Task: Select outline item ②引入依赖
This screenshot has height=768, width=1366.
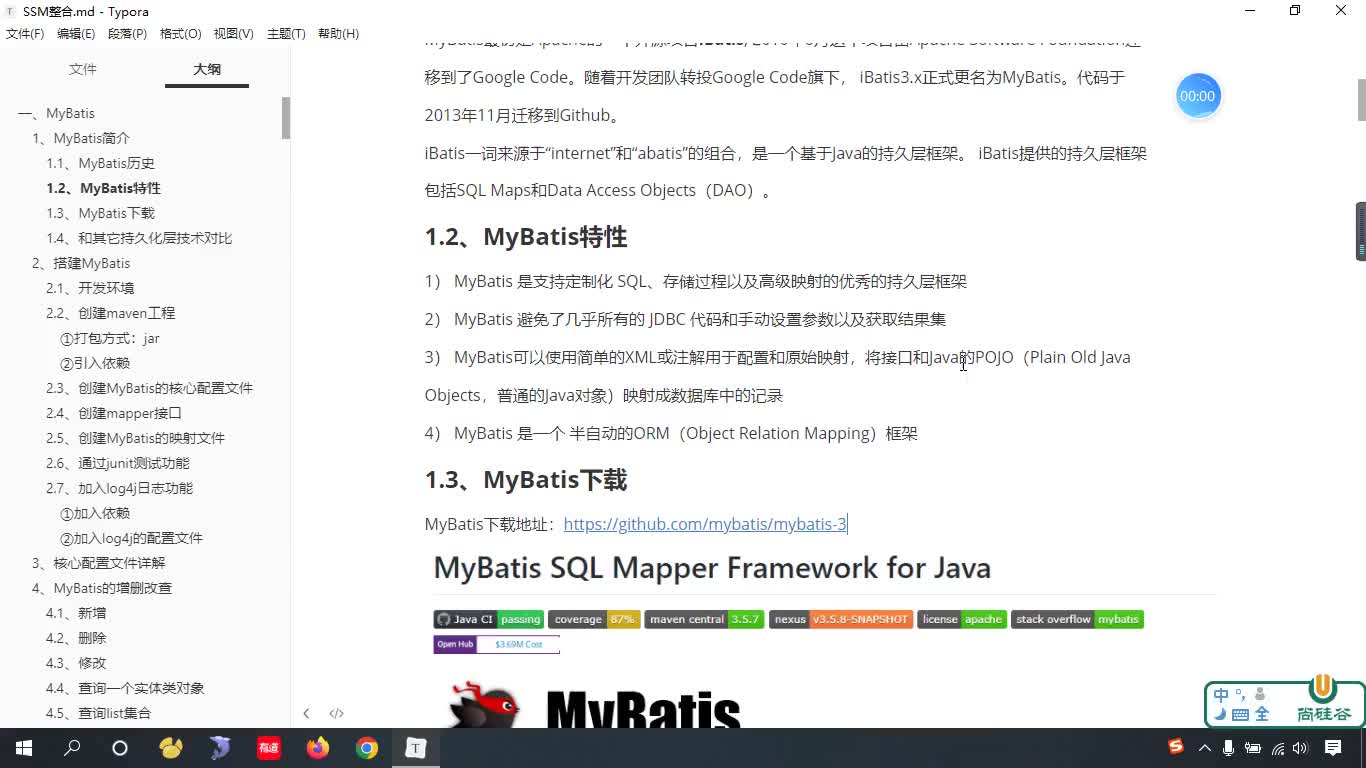Action: coord(95,363)
